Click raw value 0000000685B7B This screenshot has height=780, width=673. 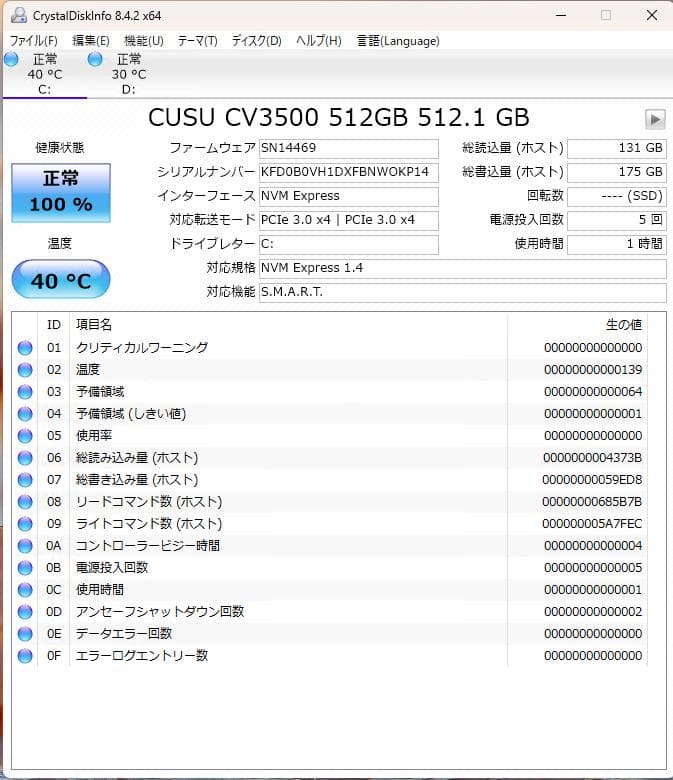(x=592, y=502)
